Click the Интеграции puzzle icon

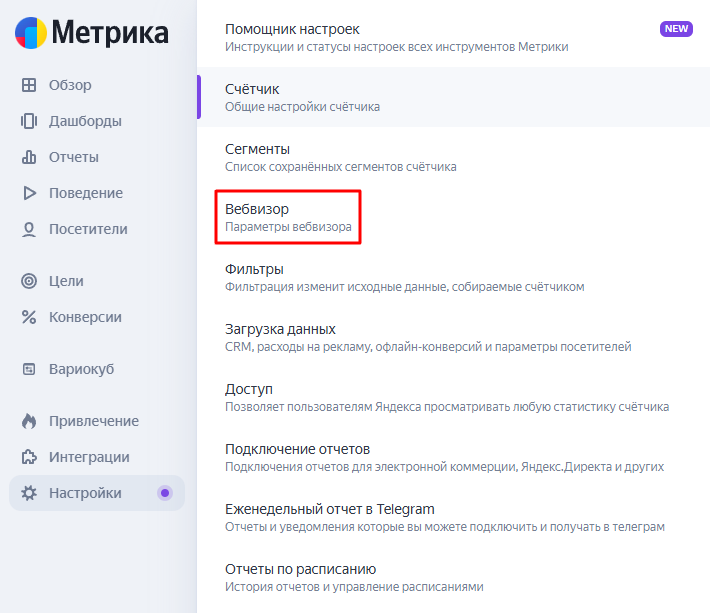pos(29,457)
